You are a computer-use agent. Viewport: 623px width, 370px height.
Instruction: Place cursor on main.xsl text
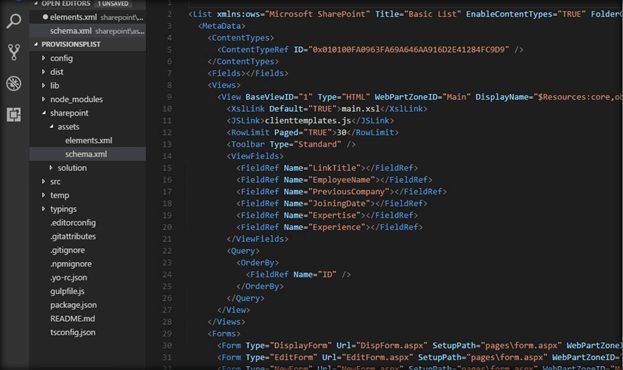[360, 108]
